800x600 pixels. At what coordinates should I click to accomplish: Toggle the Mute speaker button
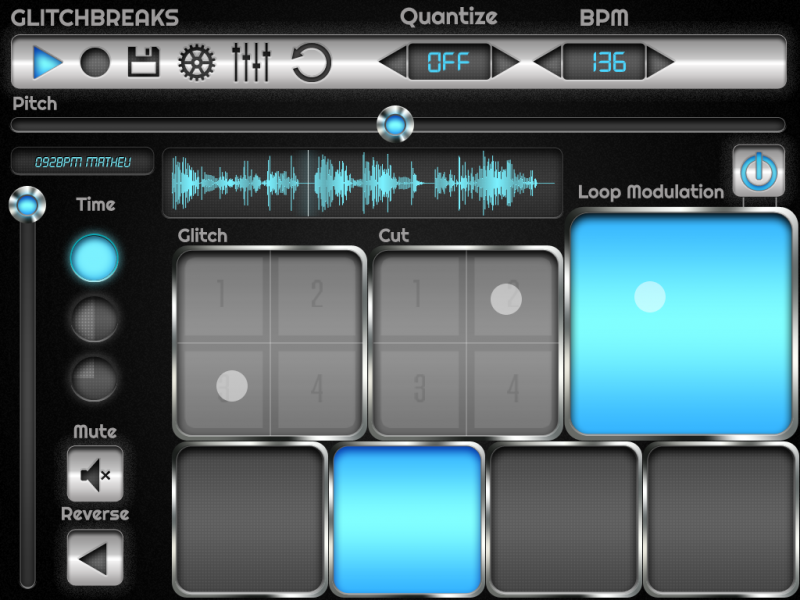[x=95, y=474]
